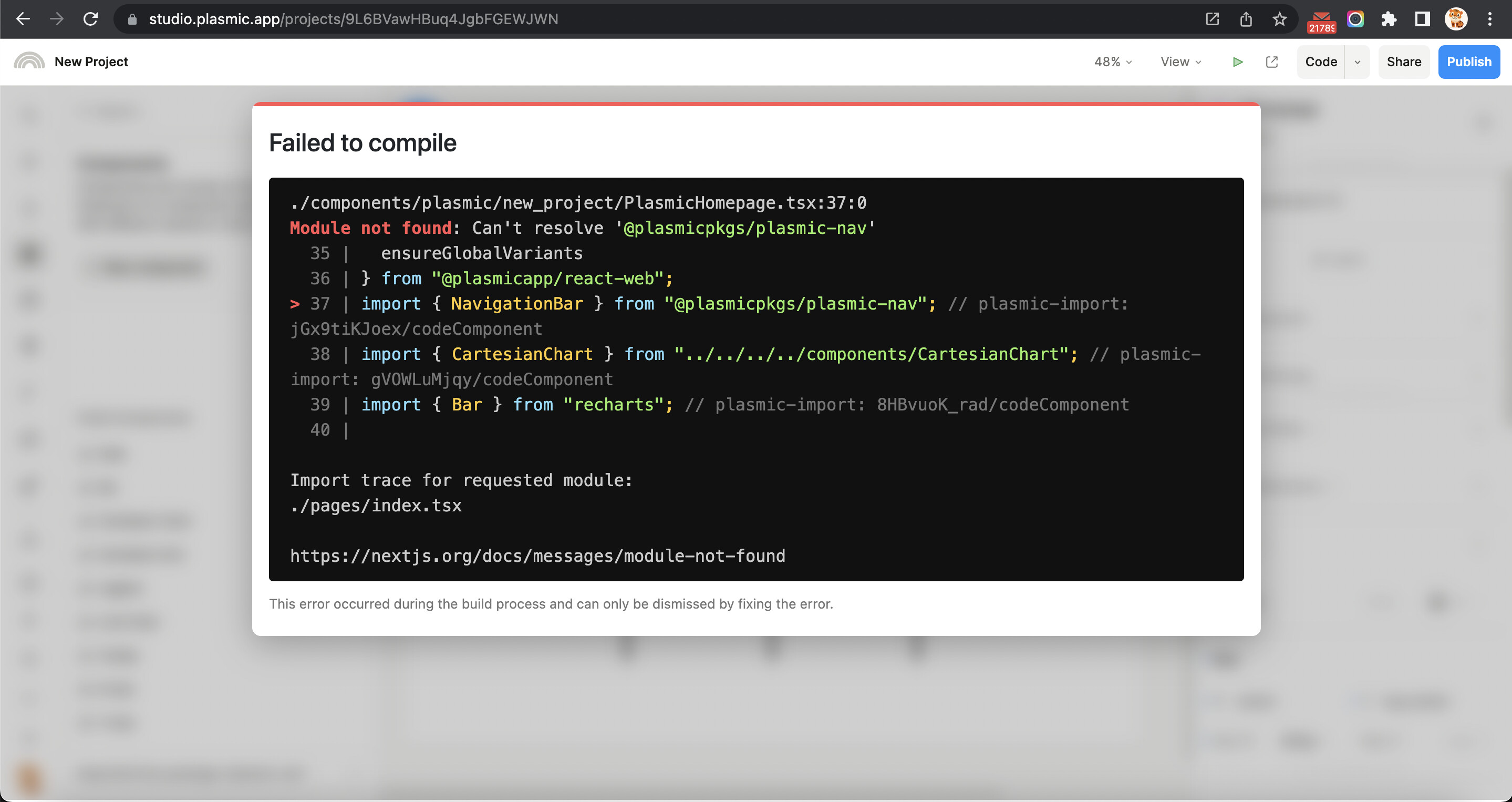Click the browser Back arrow

(x=23, y=19)
